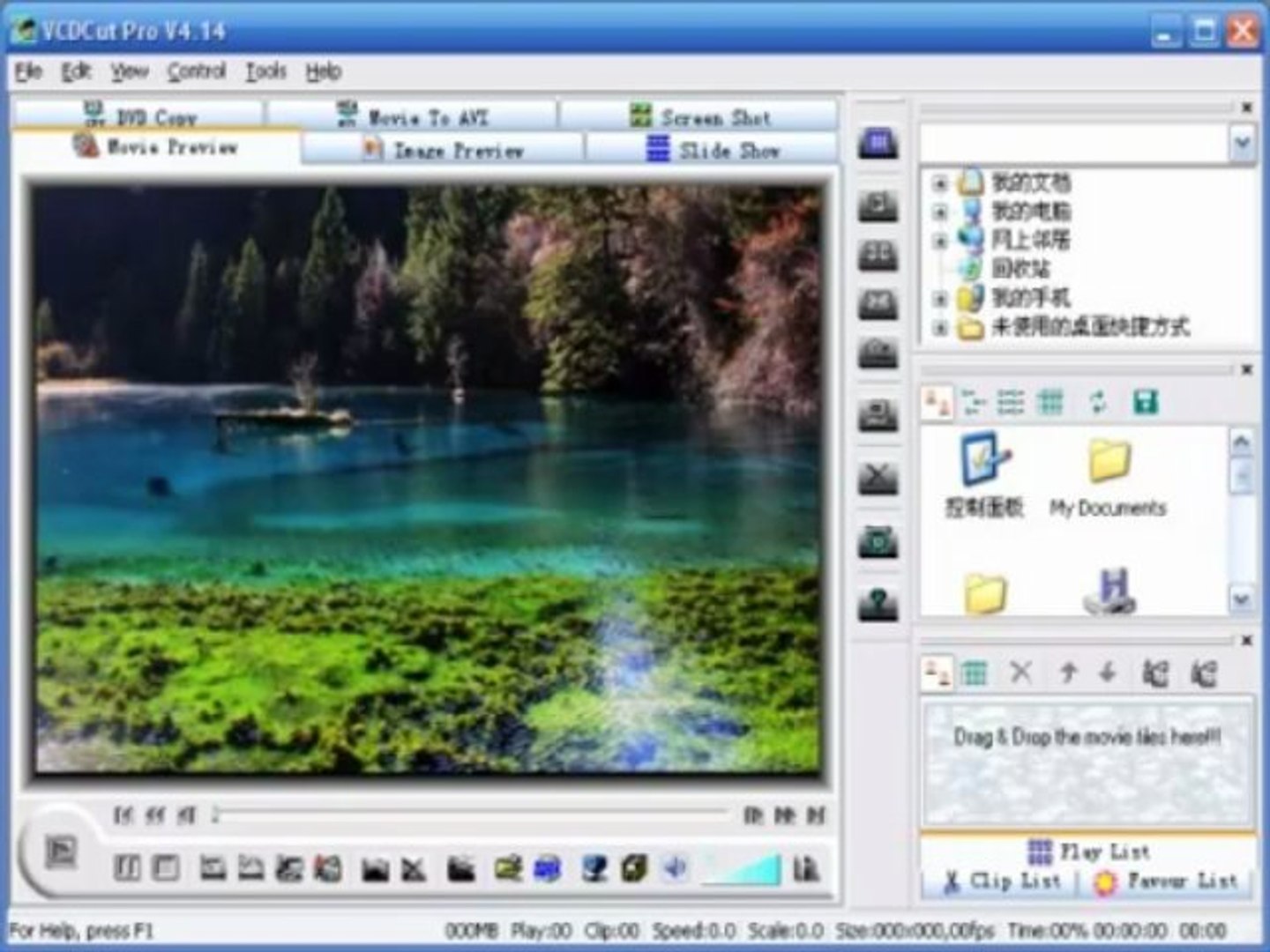
Task: Switch to the Screen Shot tab
Action: [699, 115]
